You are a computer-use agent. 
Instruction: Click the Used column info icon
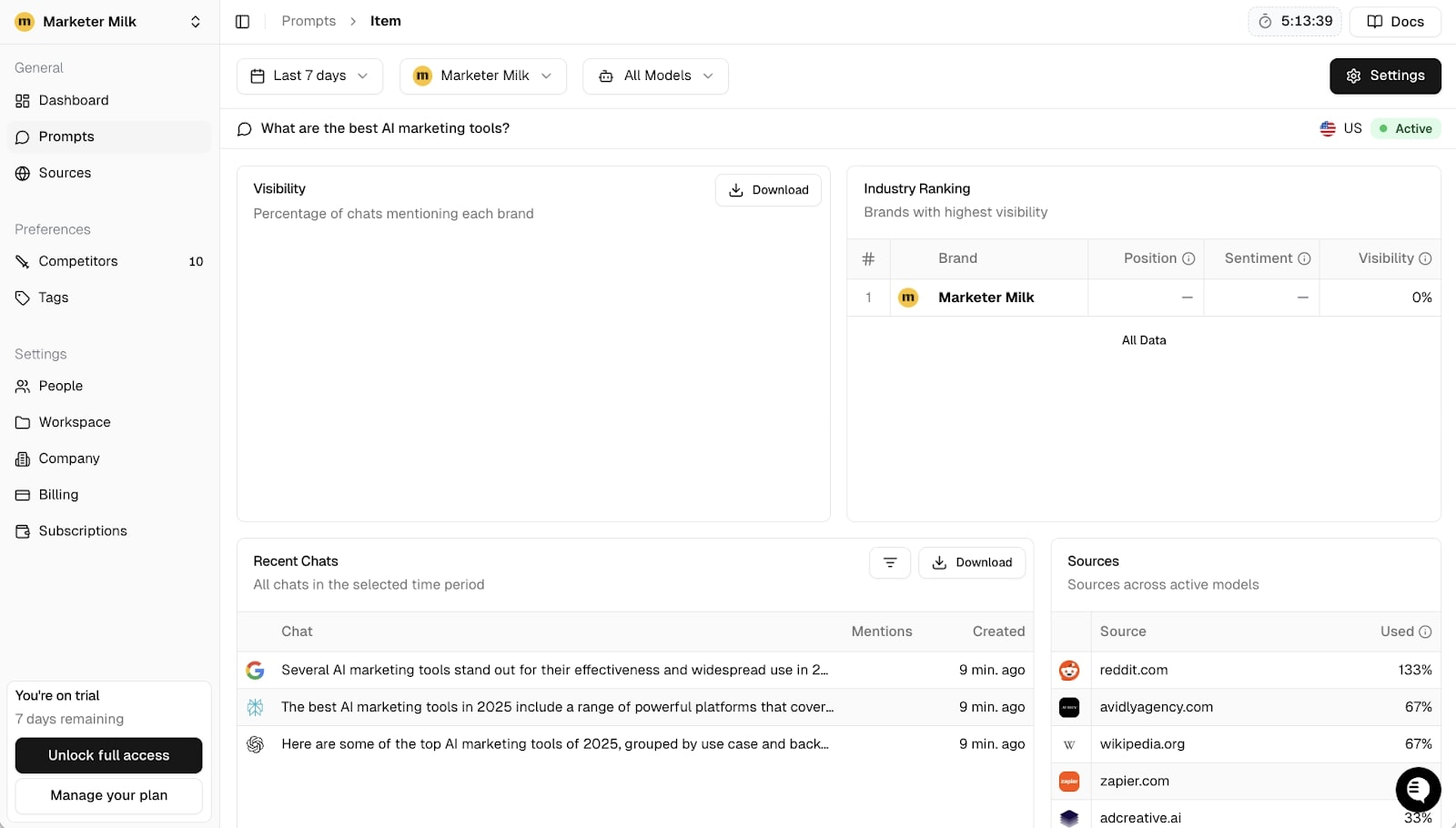tap(1425, 631)
